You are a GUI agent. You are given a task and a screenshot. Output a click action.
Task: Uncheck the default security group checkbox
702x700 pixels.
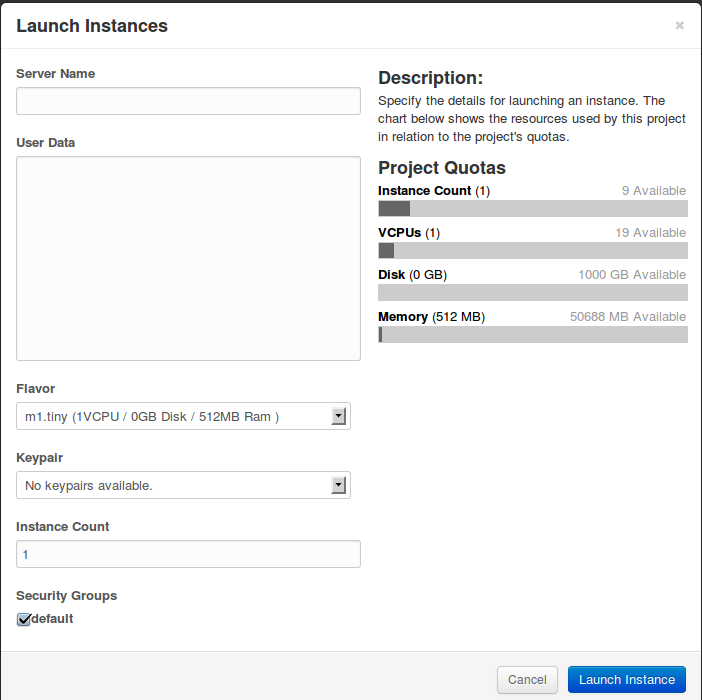24,619
